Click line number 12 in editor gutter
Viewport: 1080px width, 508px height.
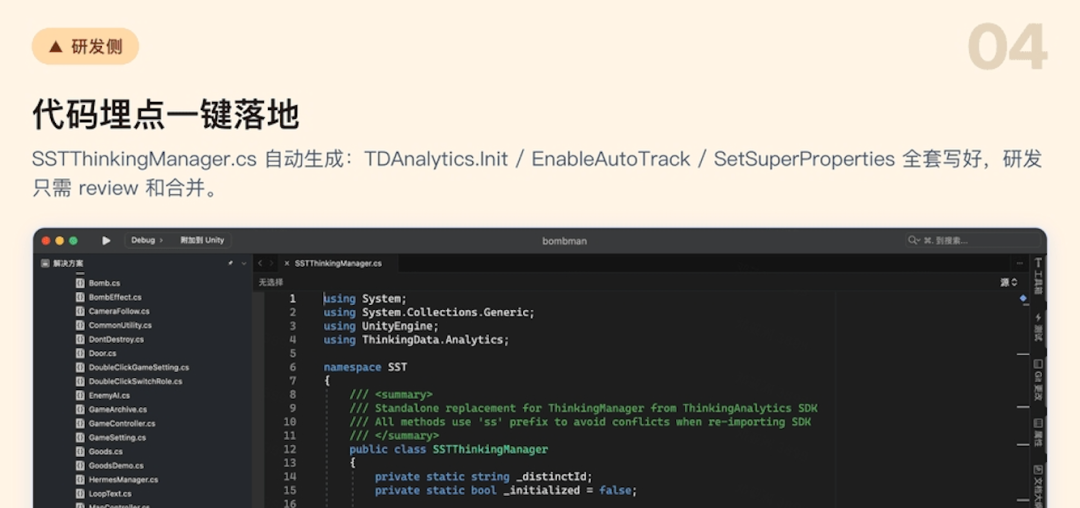290,449
